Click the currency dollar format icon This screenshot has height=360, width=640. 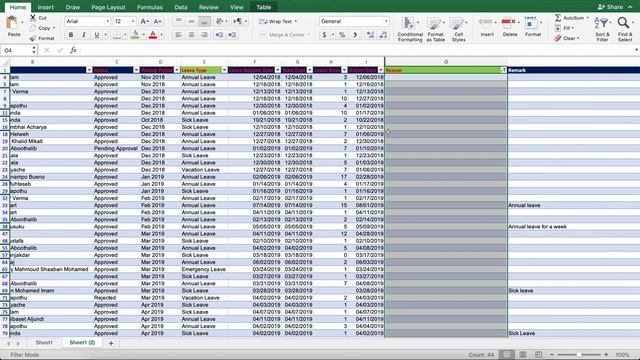[x=324, y=35]
